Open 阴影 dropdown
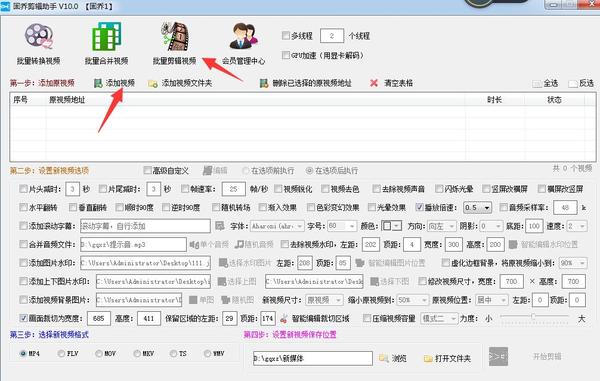Image resolution: width=600 pixels, height=381 pixels. click(x=491, y=226)
